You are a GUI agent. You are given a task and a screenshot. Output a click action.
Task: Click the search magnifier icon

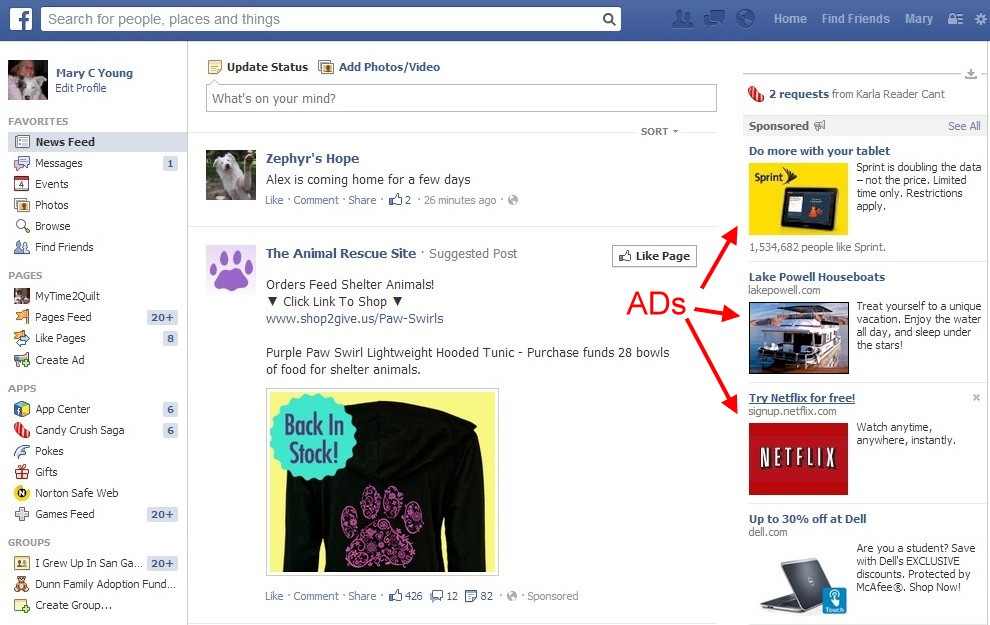coord(609,19)
